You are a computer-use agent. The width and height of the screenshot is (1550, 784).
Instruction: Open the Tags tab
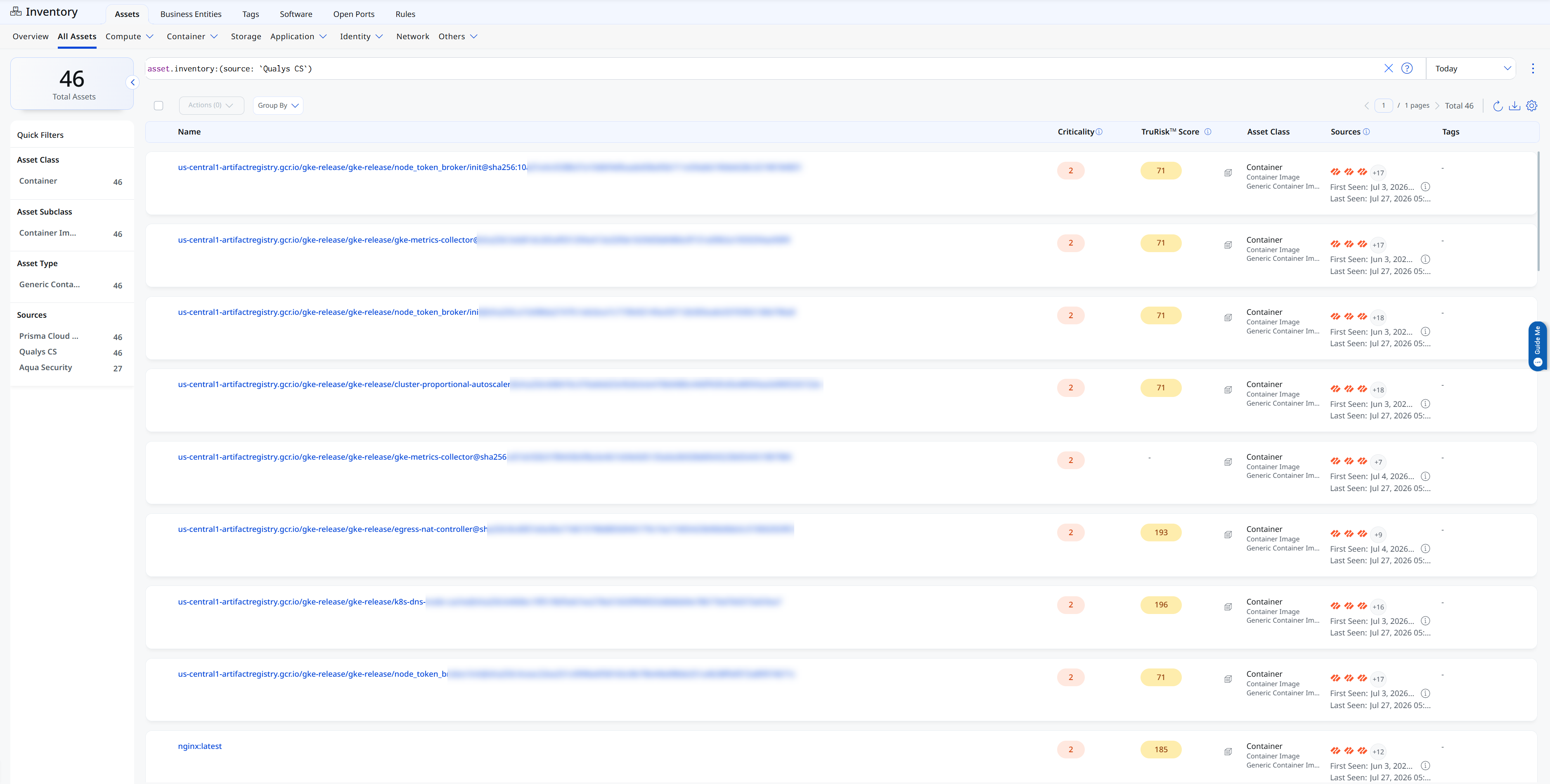(x=250, y=14)
